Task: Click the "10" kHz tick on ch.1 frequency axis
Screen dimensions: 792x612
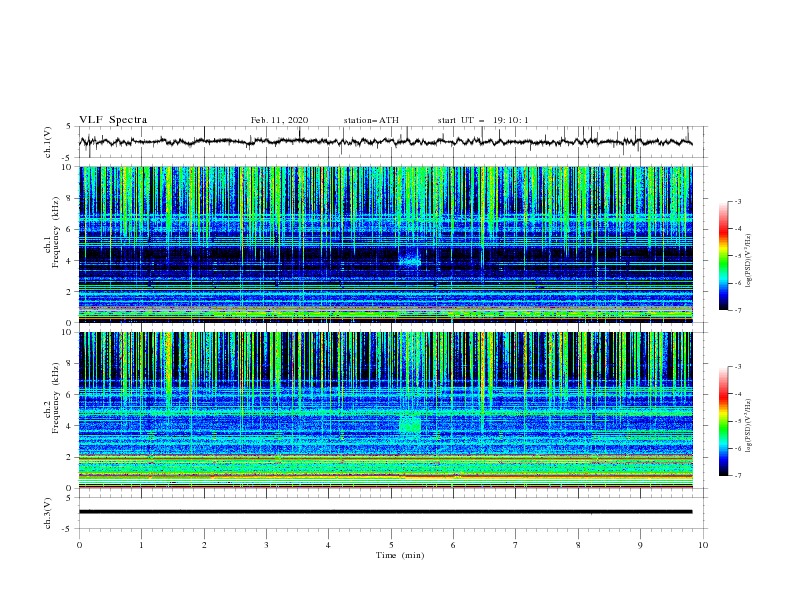Action: coord(68,167)
